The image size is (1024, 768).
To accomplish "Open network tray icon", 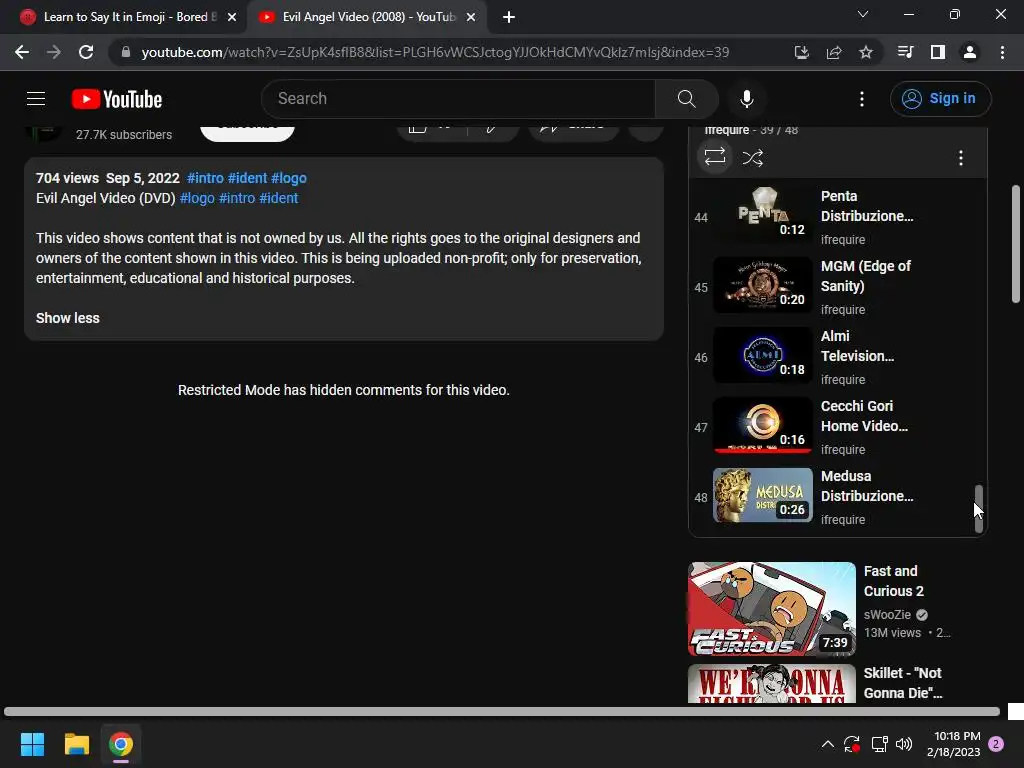I will tap(879, 744).
